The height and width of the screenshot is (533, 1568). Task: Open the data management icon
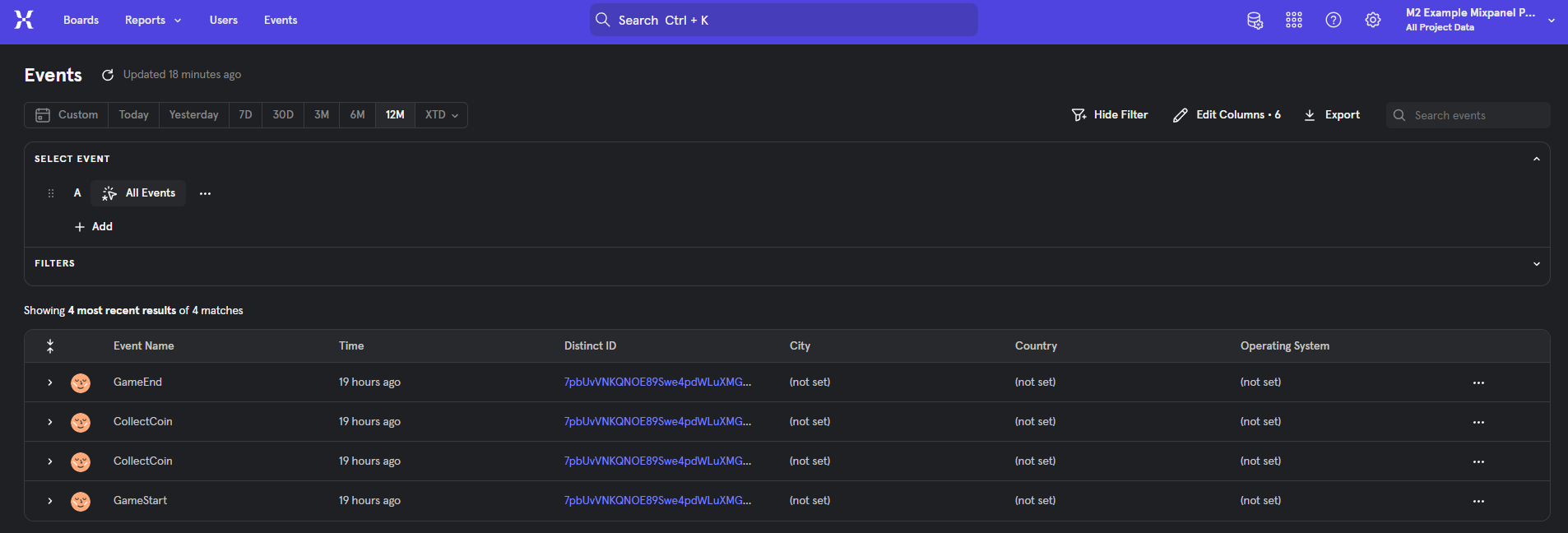(1254, 21)
